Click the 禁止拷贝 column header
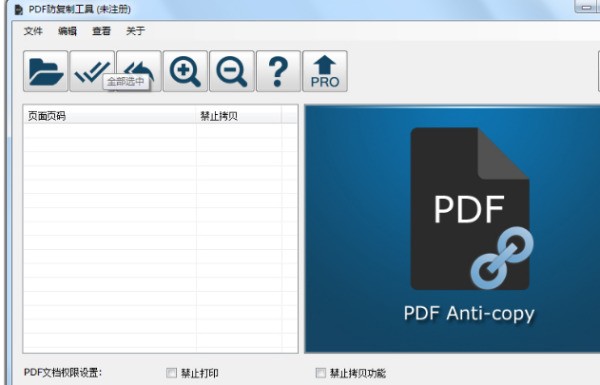 (239, 116)
